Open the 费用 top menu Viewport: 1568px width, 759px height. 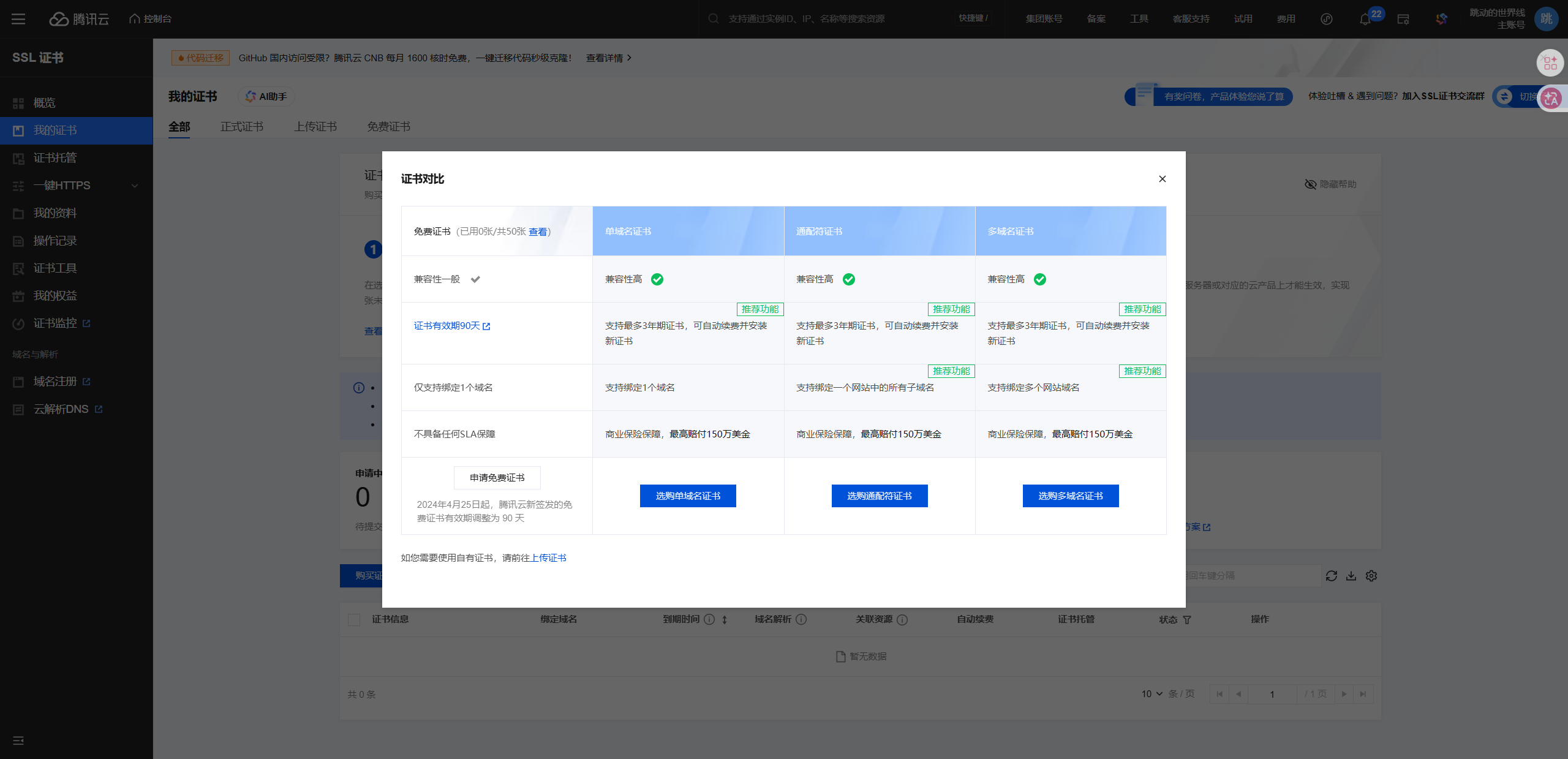(1286, 19)
